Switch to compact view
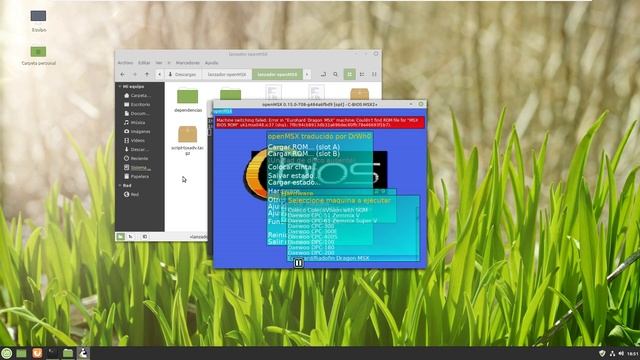Screen dimensions: 640x360 click(x=374, y=74)
